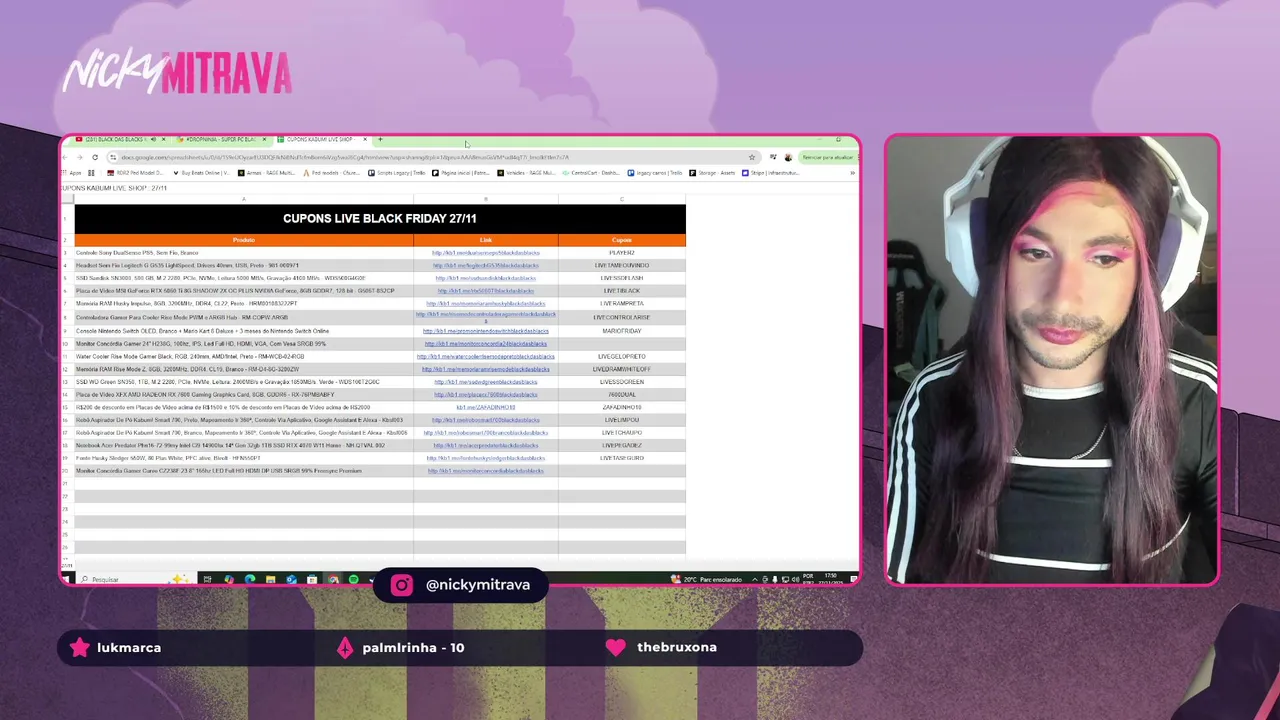
Task: Select the Controle Sony DualSense PS5 row
Action: 244,253
